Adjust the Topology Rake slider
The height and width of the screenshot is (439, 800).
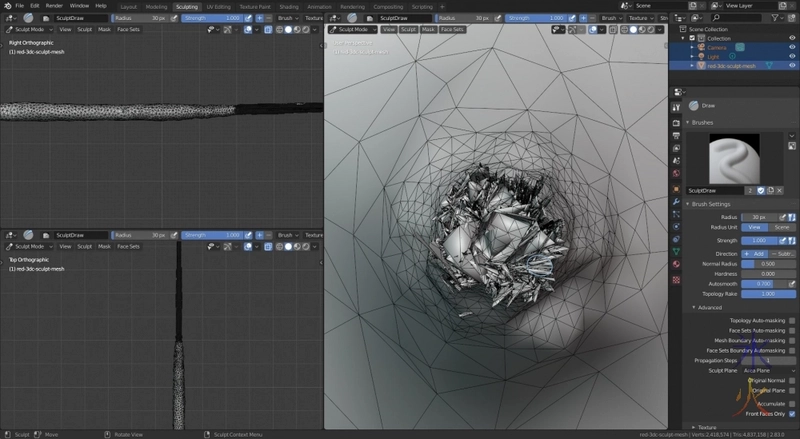768,294
